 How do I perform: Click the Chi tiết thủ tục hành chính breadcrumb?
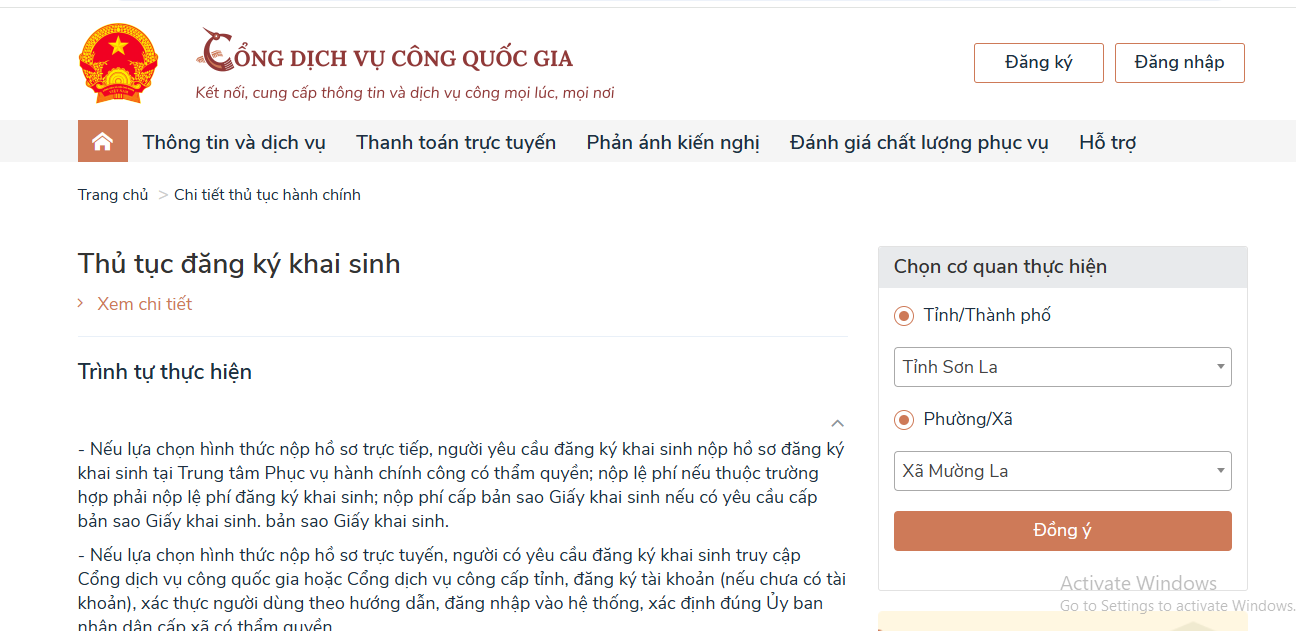click(267, 195)
